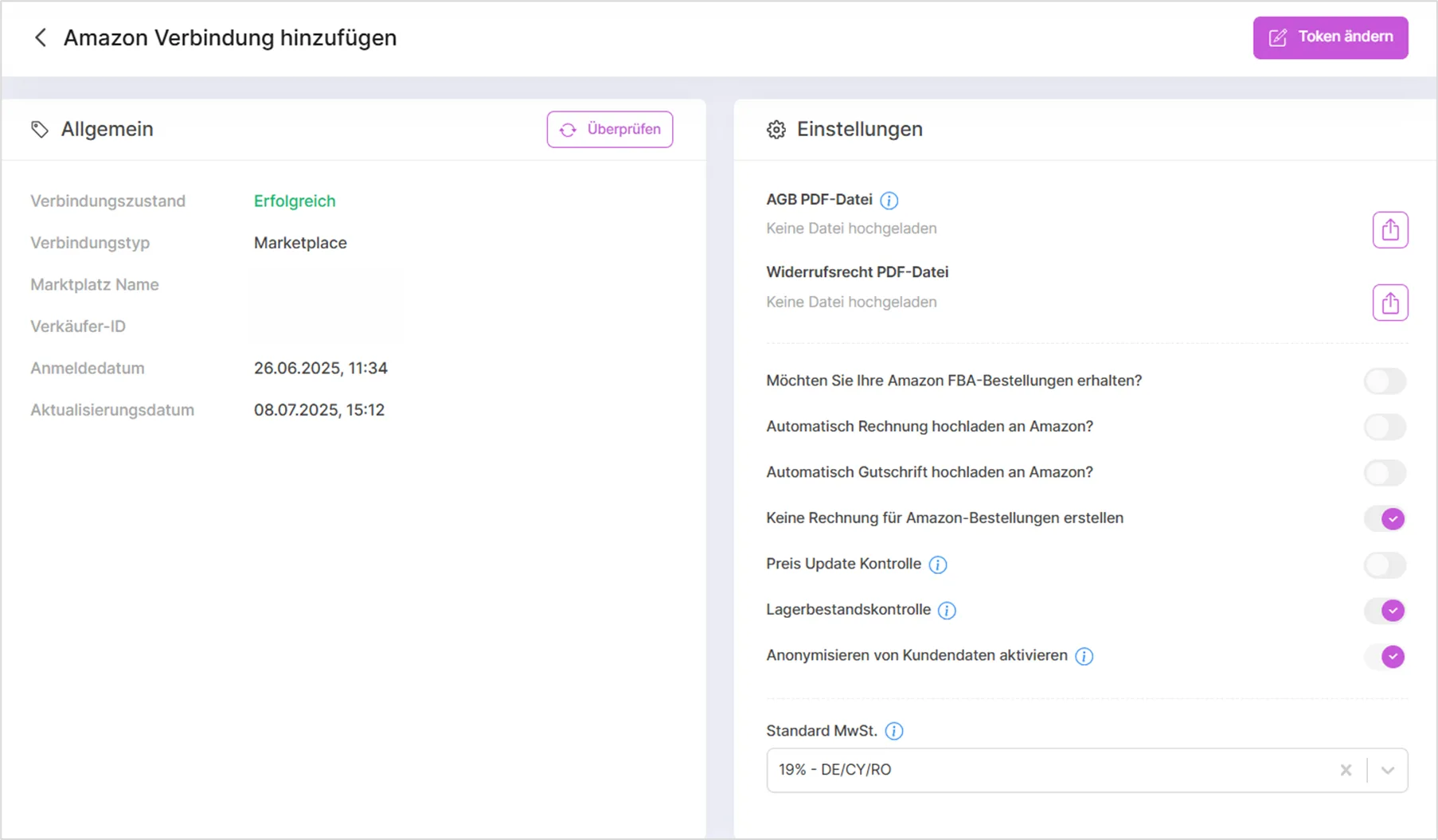Click the Marktplatz Name label
Screen dimensions: 1438x840
pos(95,285)
